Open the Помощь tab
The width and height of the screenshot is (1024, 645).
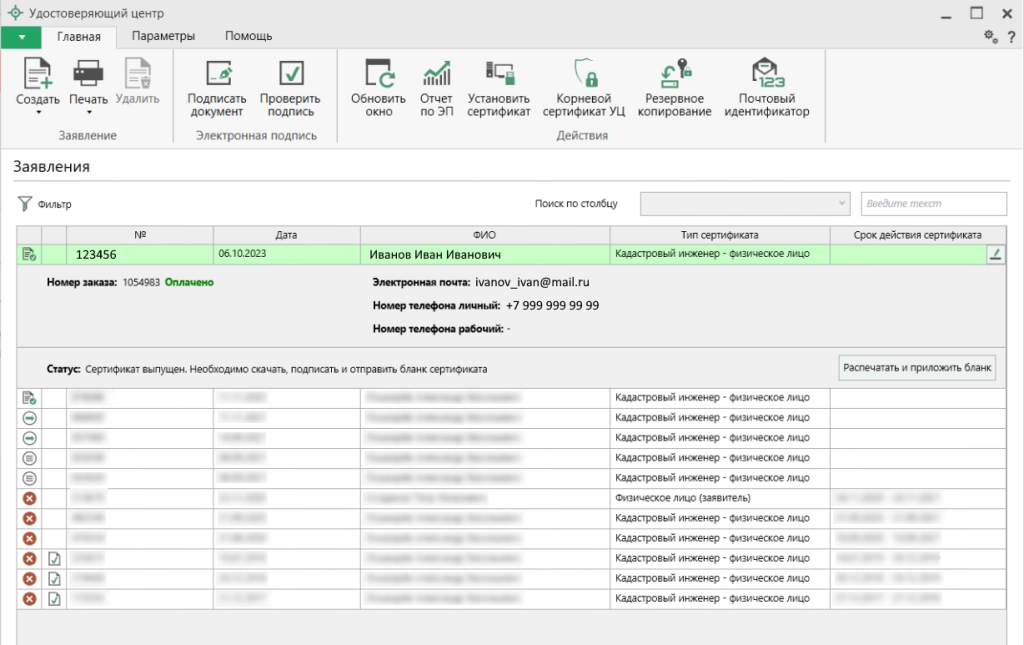pyautogui.click(x=248, y=36)
